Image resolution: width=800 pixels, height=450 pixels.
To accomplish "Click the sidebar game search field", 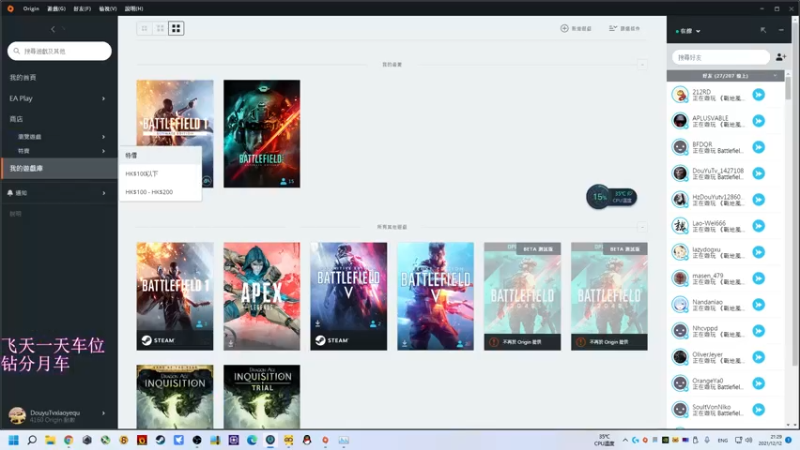I will coord(59,51).
